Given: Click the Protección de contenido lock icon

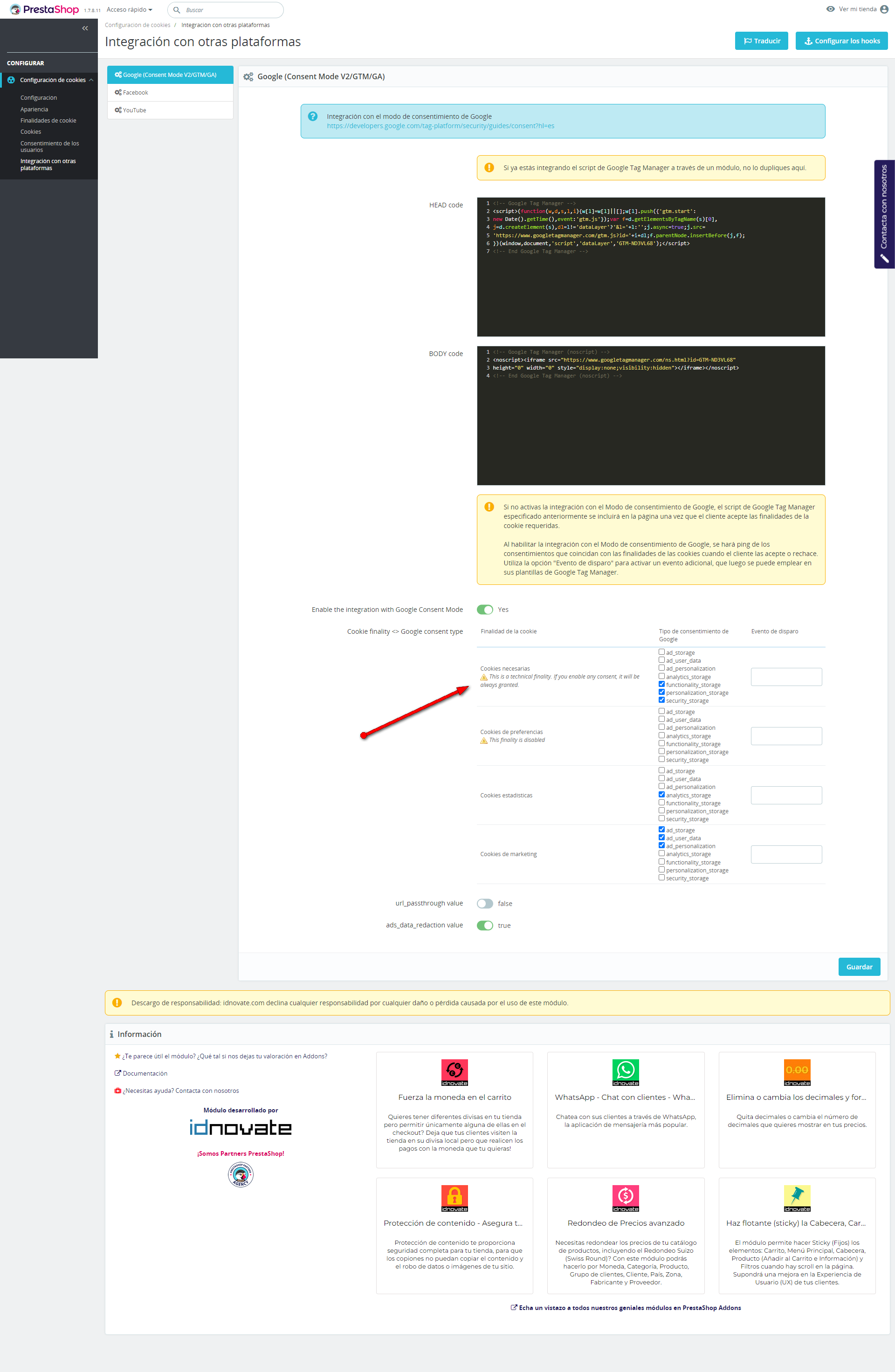Looking at the screenshot, I should tap(454, 1198).
